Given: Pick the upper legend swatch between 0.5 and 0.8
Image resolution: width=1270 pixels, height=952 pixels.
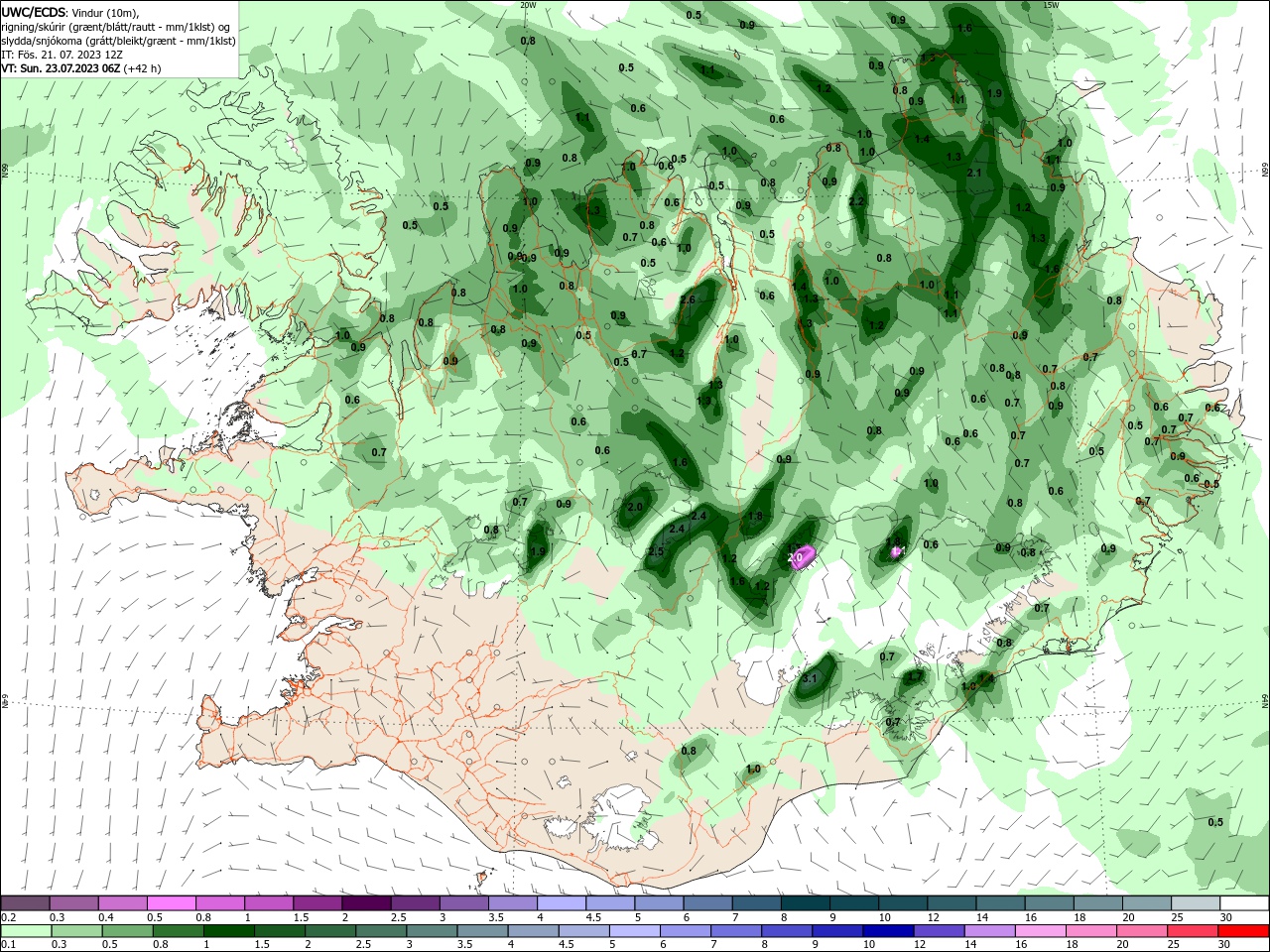Looking at the screenshot, I should point(171,903).
